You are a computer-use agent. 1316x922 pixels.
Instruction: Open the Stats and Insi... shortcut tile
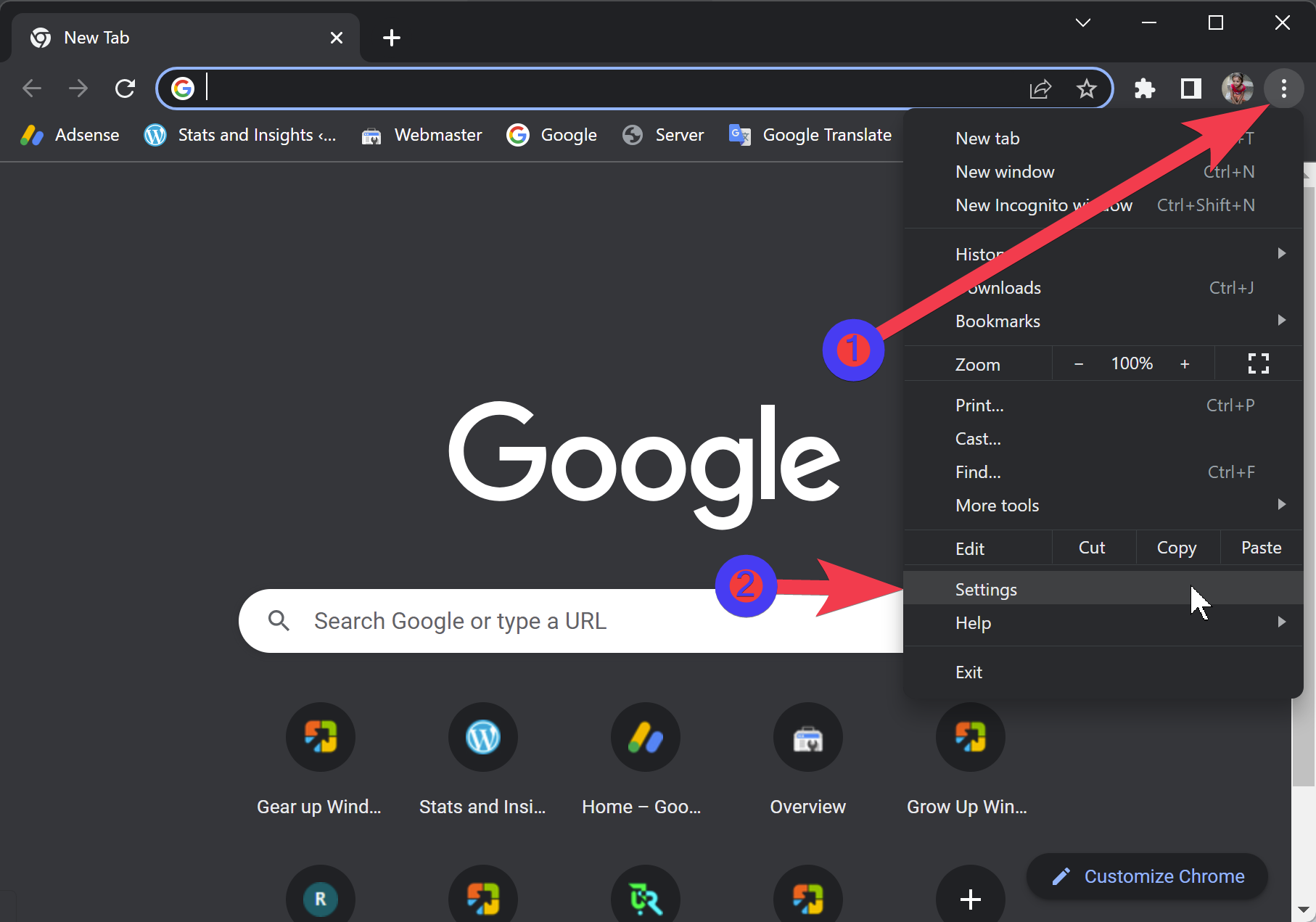coord(482,760)
